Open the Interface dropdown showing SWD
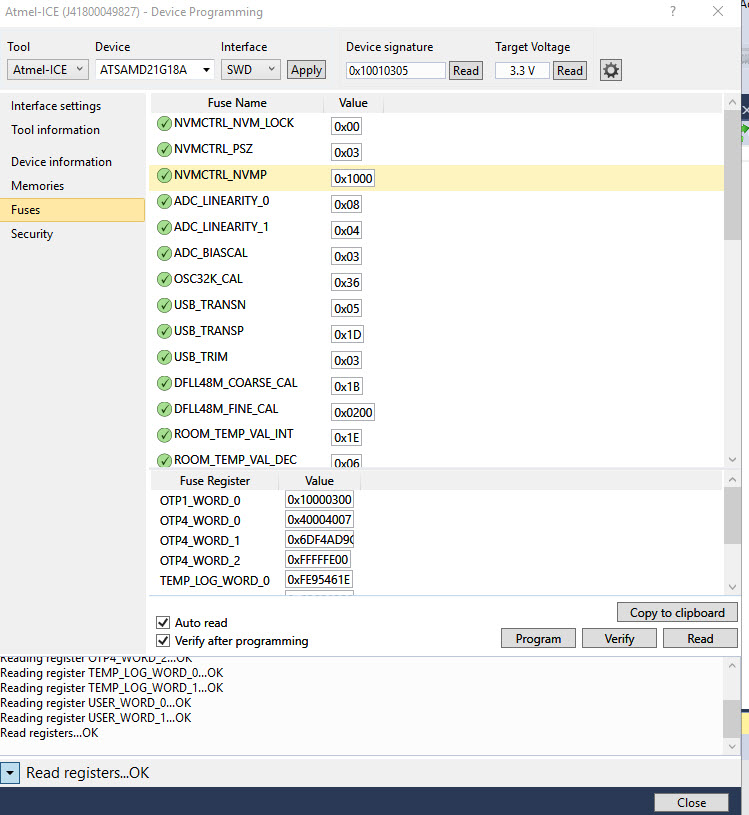This screenshot has width=749, height=815. (x=251, y=70)
